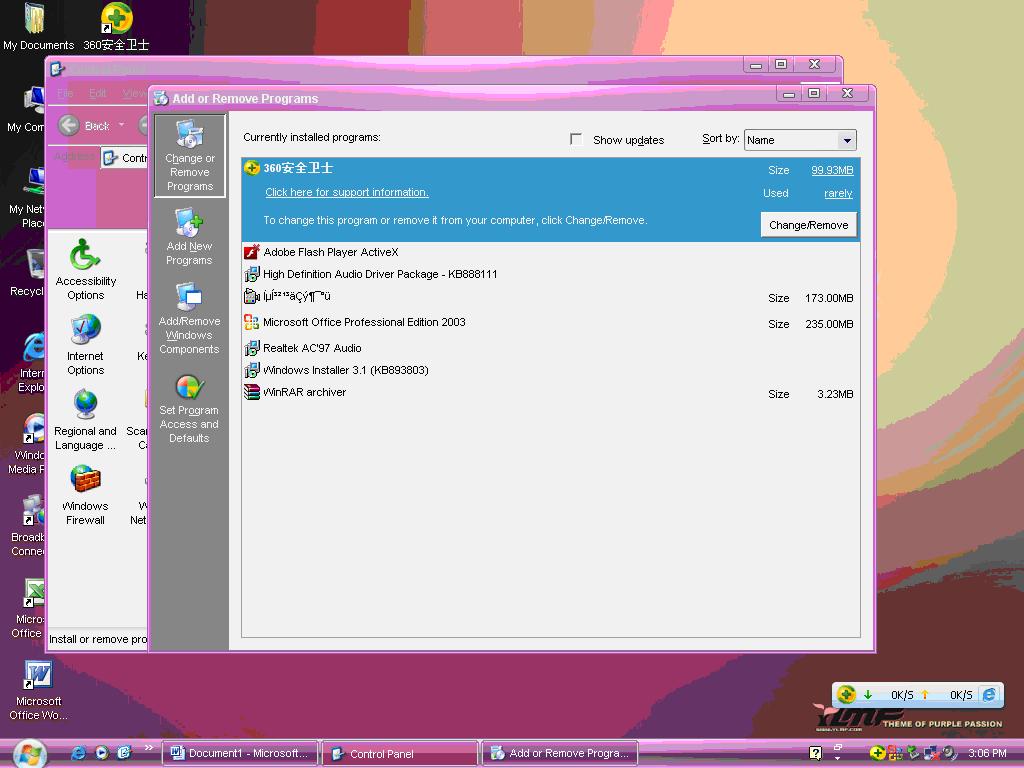
Task: Click Adobe Flash Player ActiveX icon
Action: (251, 252)
